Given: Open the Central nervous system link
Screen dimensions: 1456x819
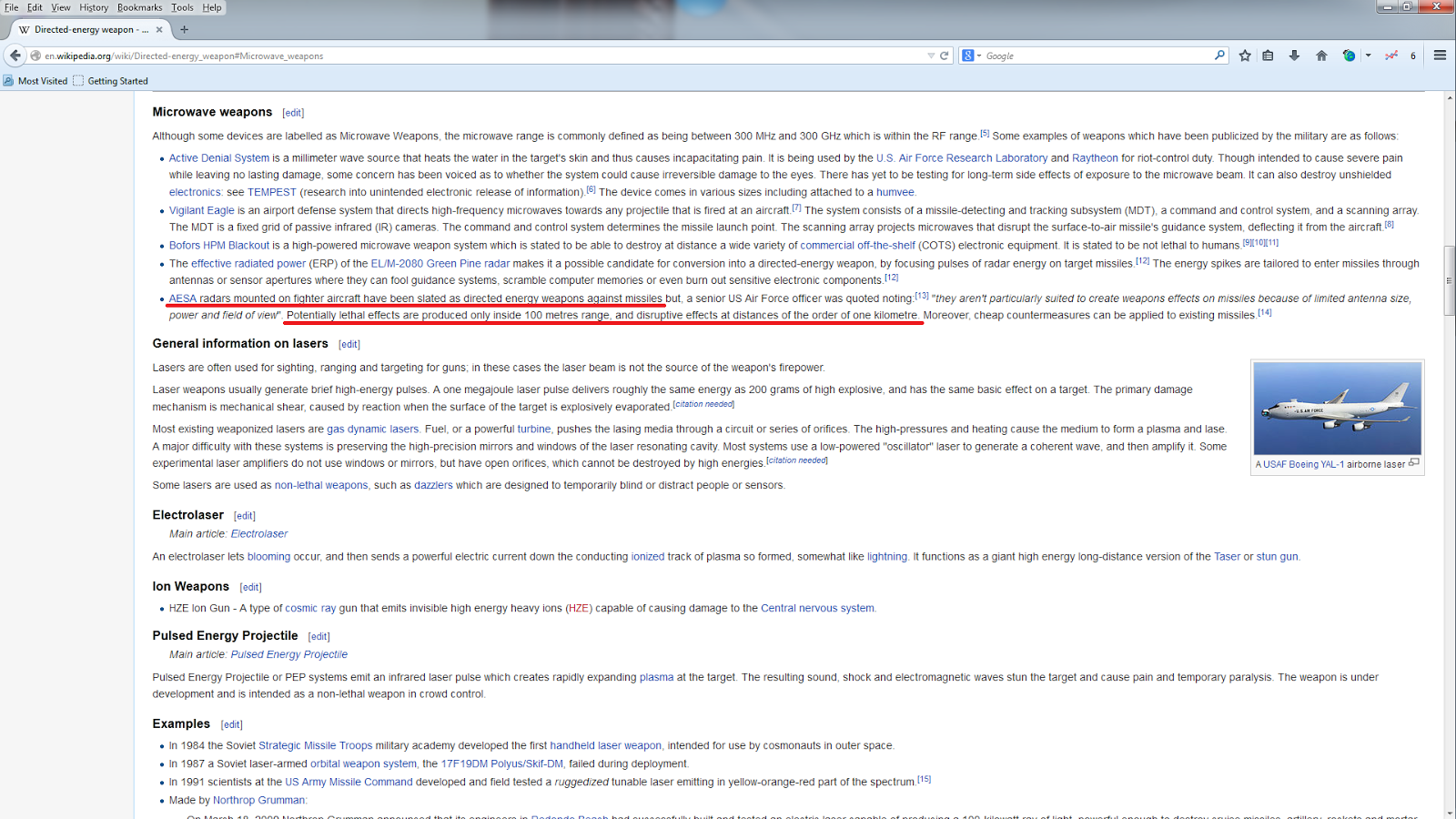Looking at the screenshot, I should pos(817,609).
